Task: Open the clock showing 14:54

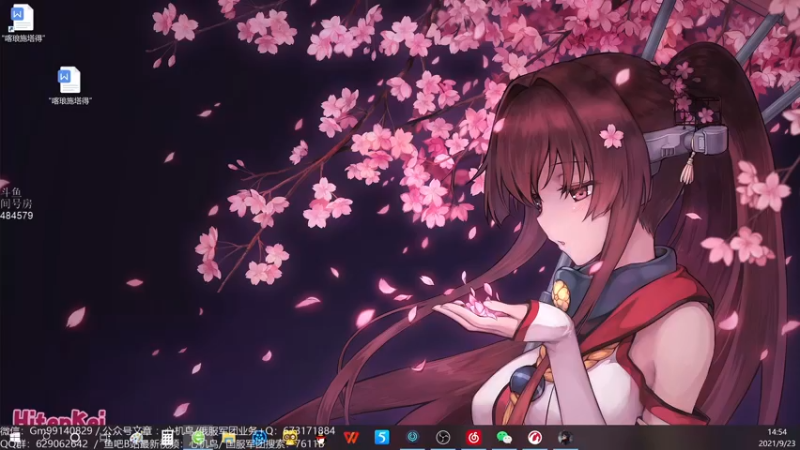Action: (x=777, y=432)
